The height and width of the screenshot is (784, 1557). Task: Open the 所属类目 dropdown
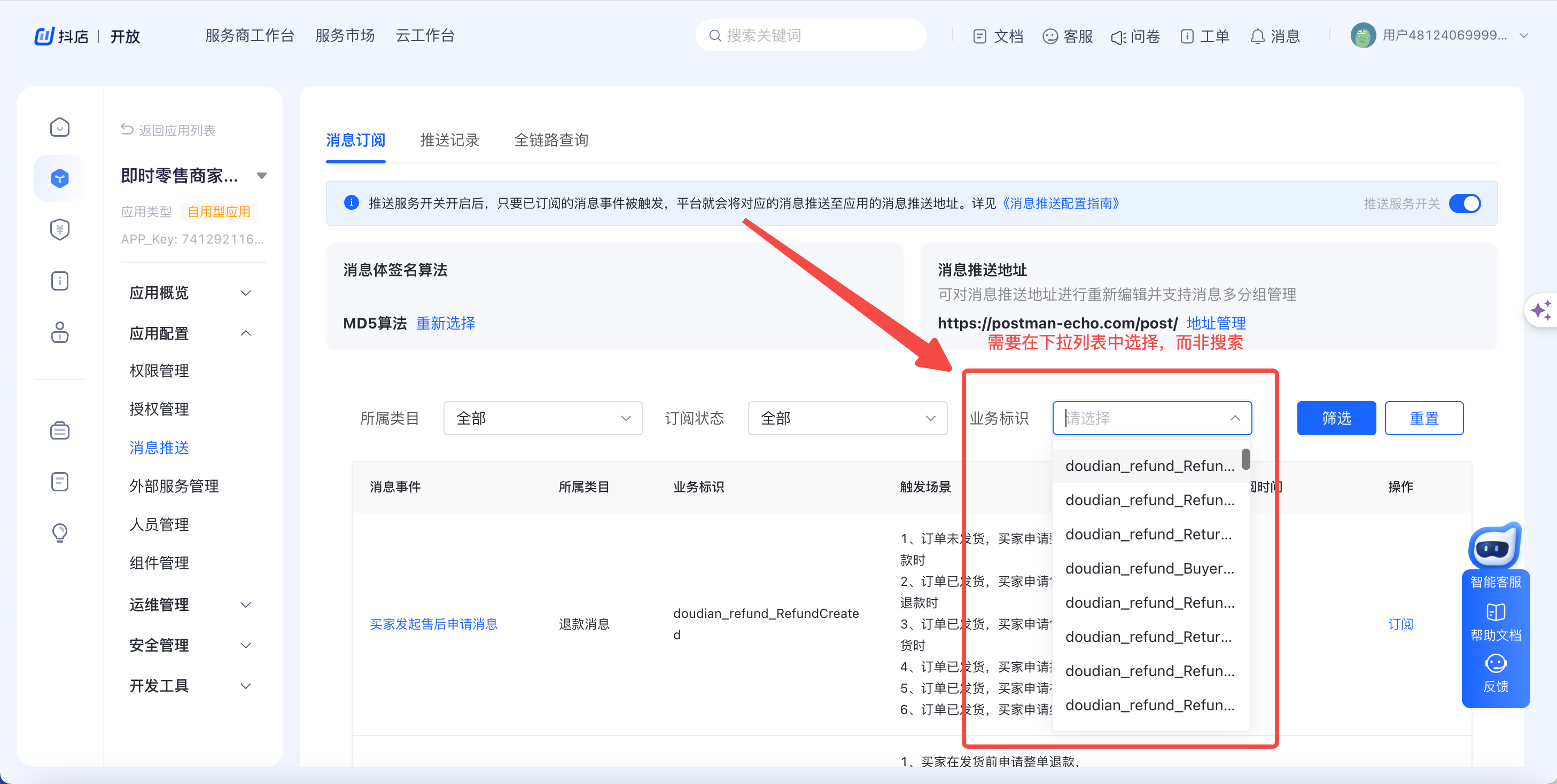pos(542,418)
